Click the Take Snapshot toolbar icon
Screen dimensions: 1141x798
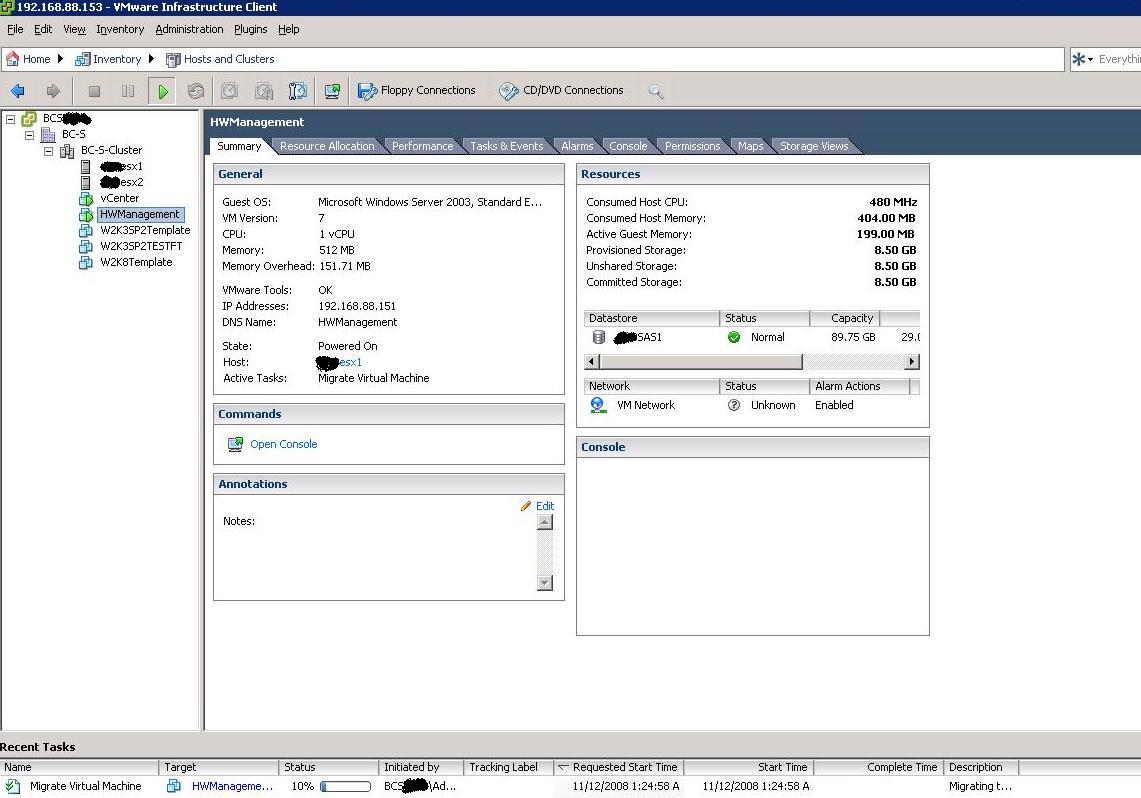(x=229, y=91)
